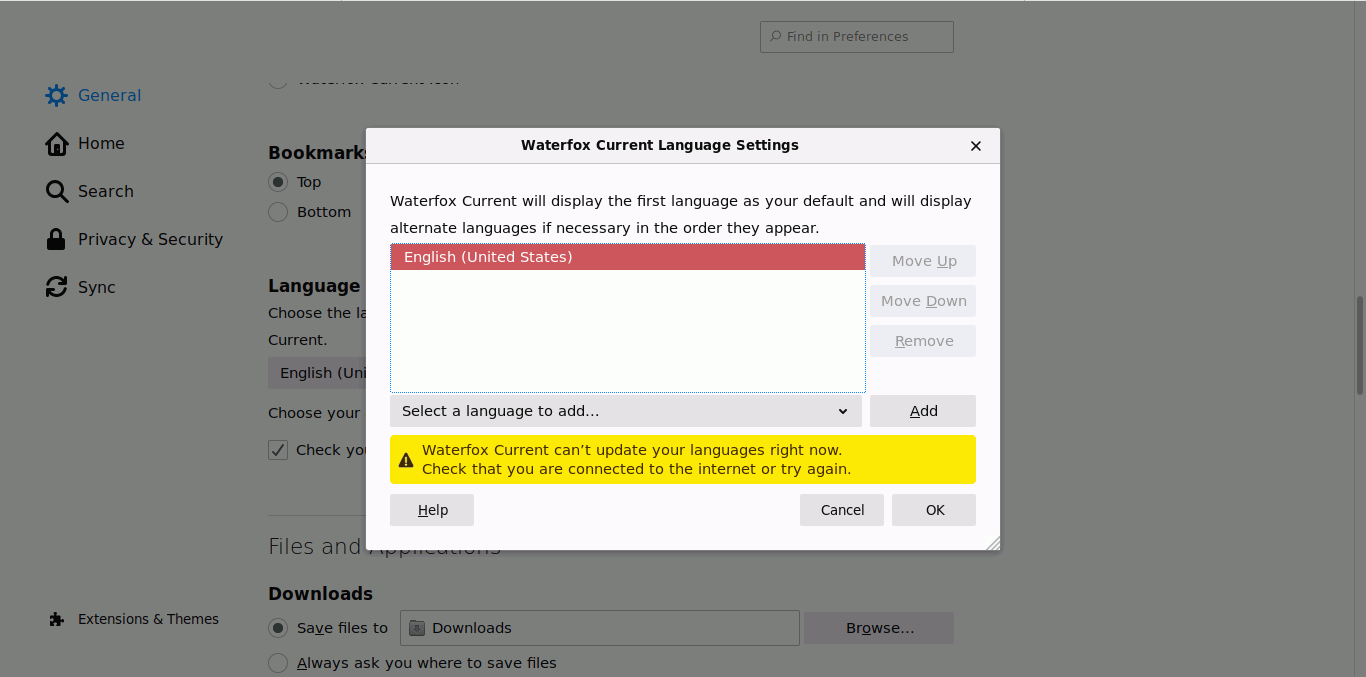Open the General preferences category
The height and width of the screenshot is (677, 1366).
coord(93,96)
